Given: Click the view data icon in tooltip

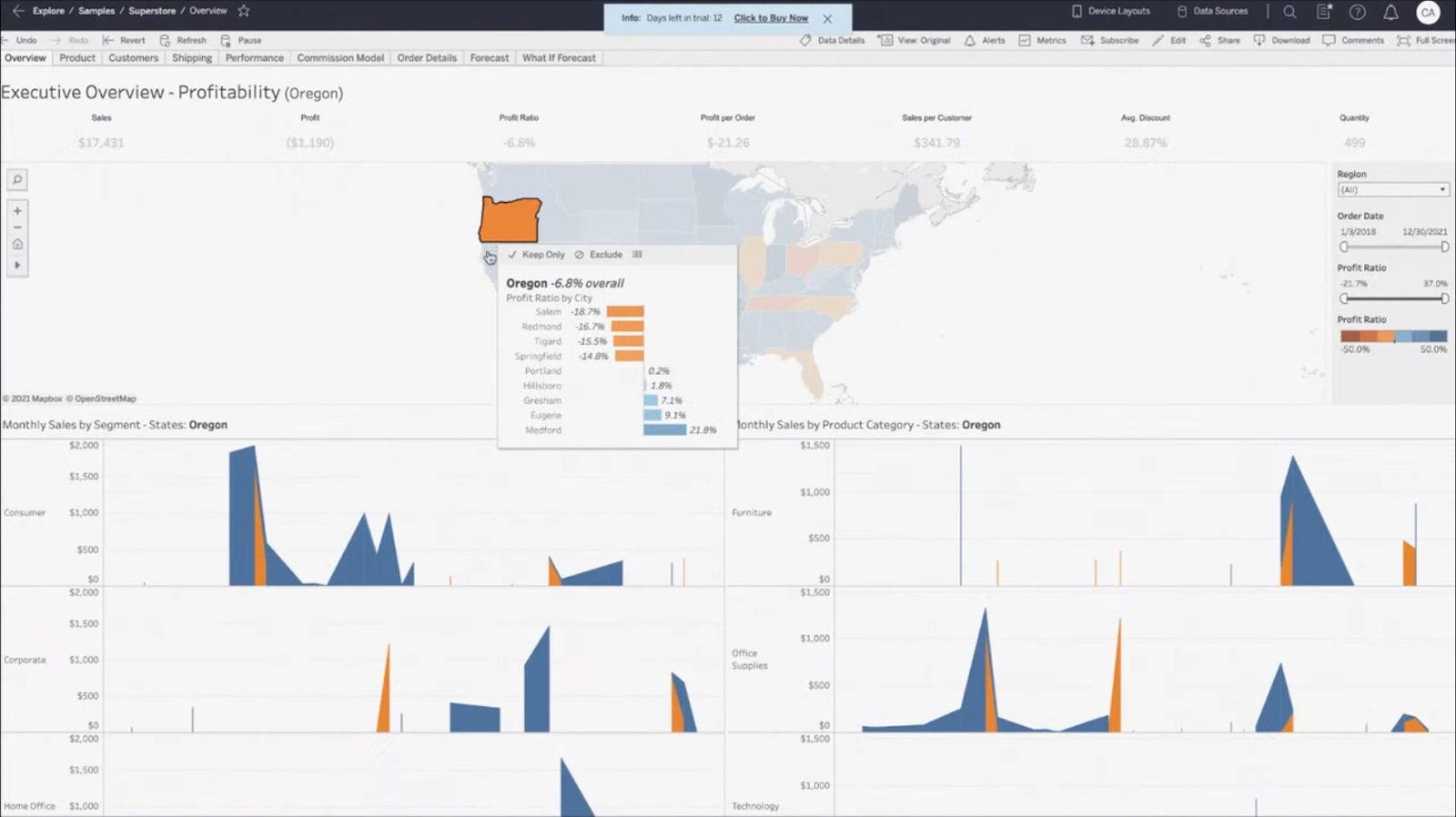Looking at the screenshot, I should [637, 255].
